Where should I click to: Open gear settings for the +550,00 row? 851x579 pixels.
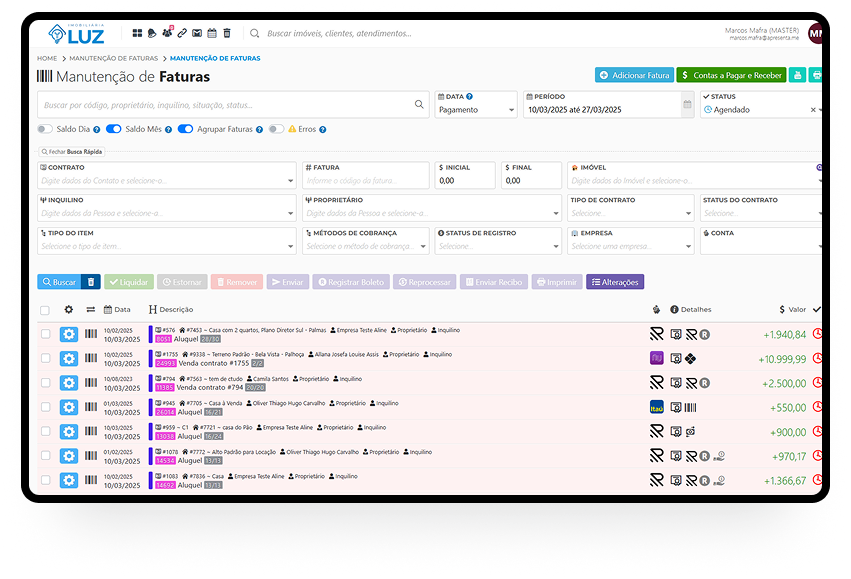pyautogui.click(x=69, y=408)
